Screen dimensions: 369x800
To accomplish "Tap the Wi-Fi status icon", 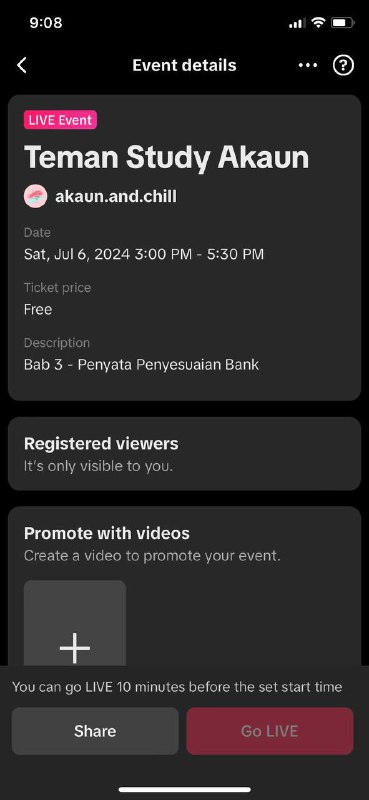I will pyautogui.click(x=318, y=23).
